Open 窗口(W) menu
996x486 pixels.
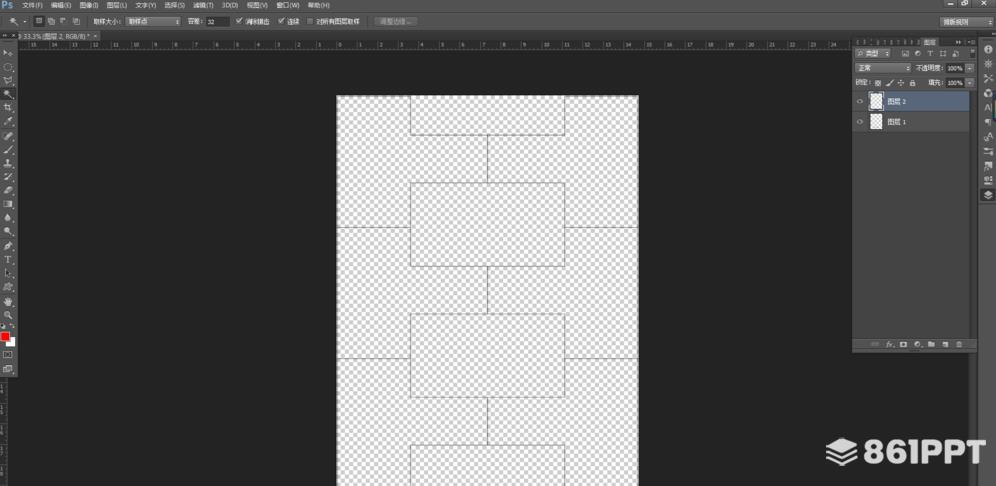pos(288,5)
